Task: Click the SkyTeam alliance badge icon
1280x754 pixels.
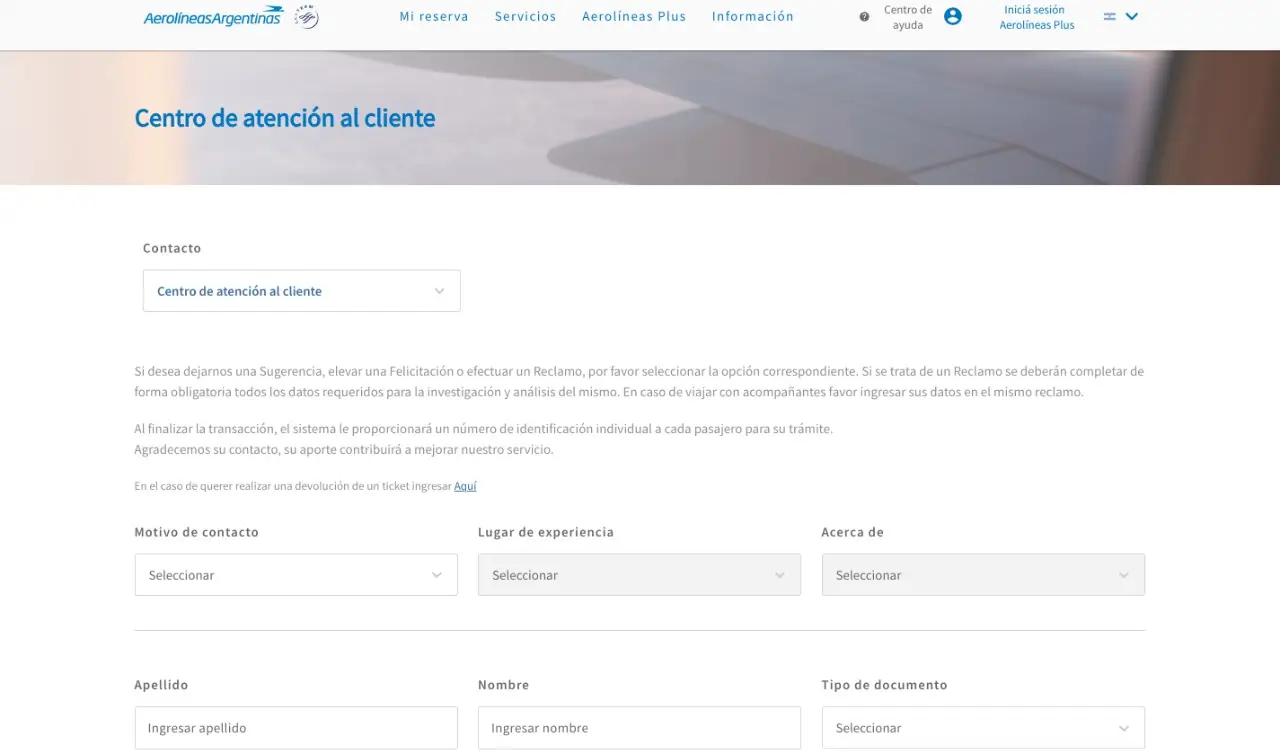Action: pos(307,17)
